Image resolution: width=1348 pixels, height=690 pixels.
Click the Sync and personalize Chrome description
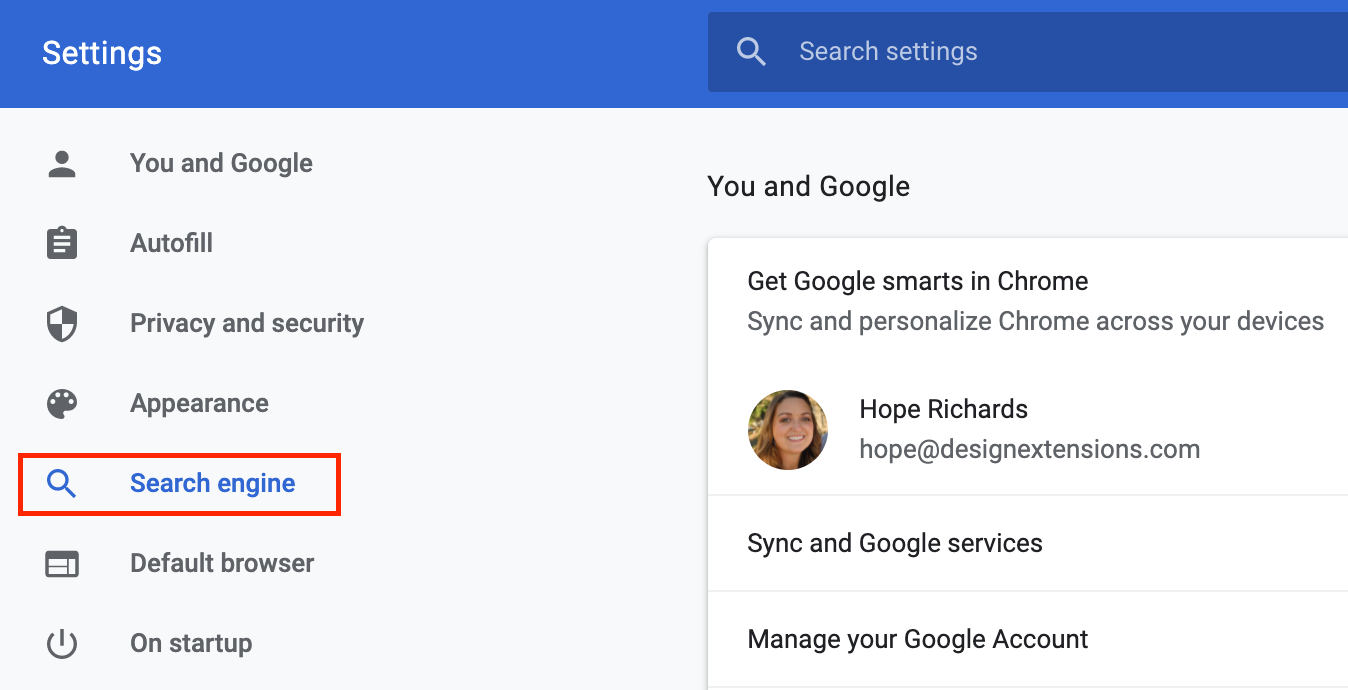[1036, 322]
